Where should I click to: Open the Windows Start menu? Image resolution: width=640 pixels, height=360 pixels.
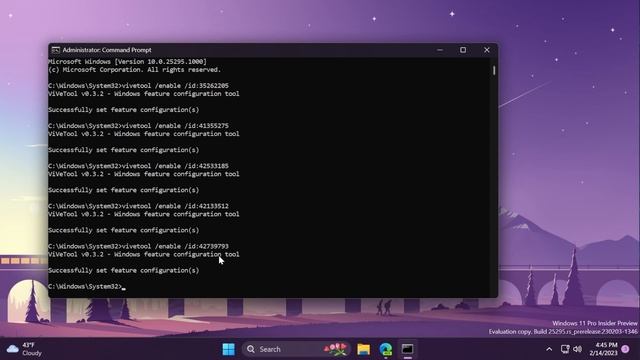point(228,349)
